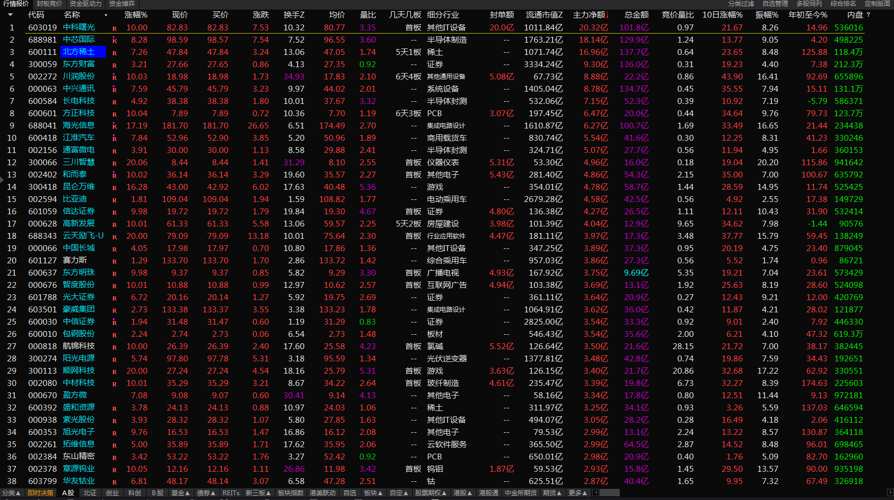This screenshot has height=500, width=894.
Task: Expand the 债券 bottom tab menu
Action: click(x=205, y=493)
